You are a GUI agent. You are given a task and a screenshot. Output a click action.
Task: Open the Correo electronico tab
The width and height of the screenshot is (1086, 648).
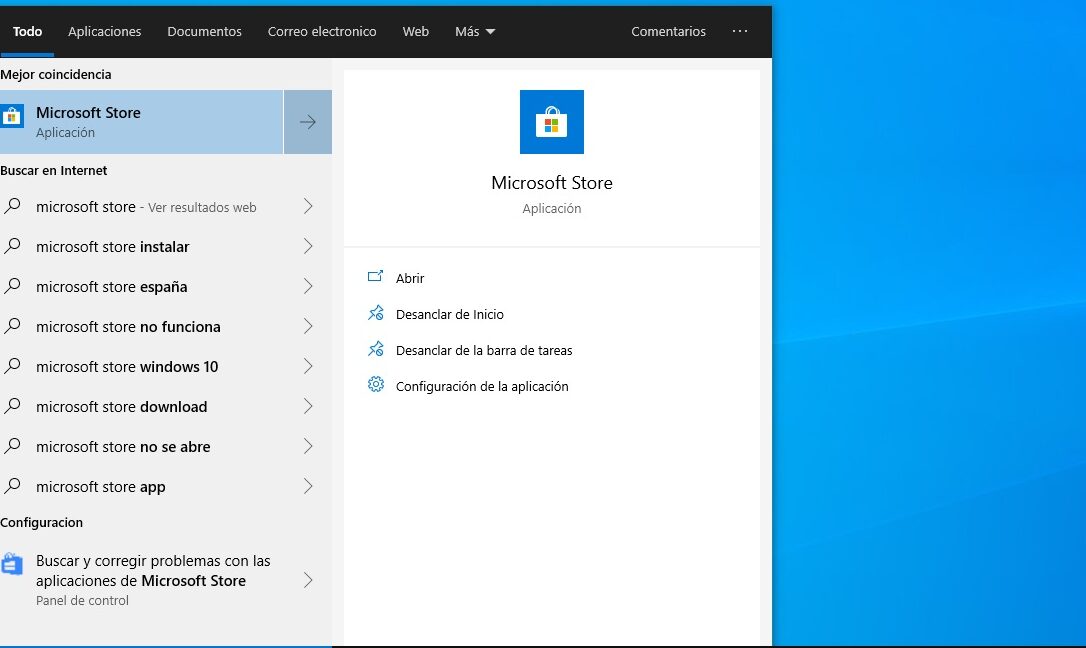(x=322, y=31)
